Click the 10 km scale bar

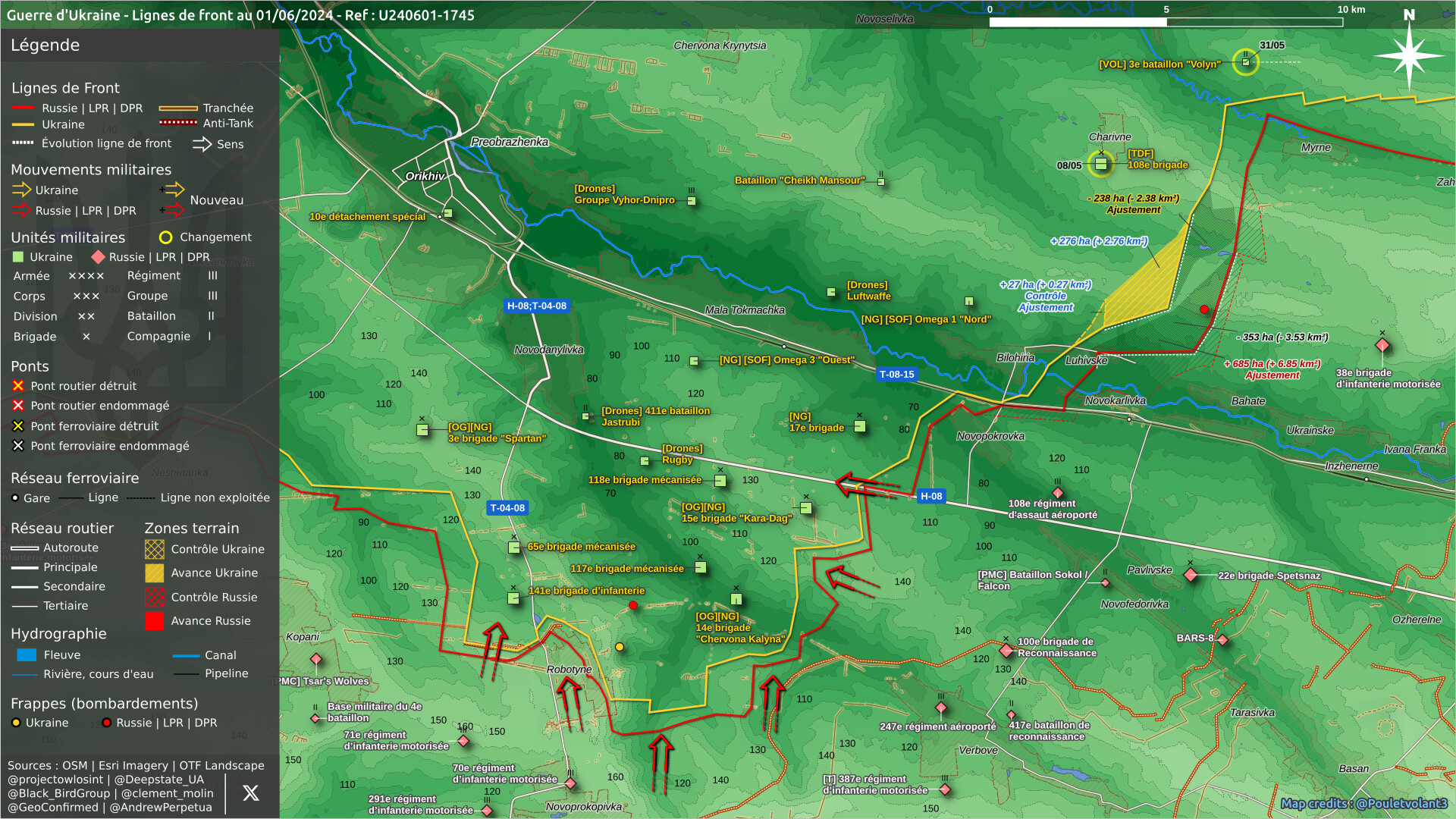pos(1166,22)
